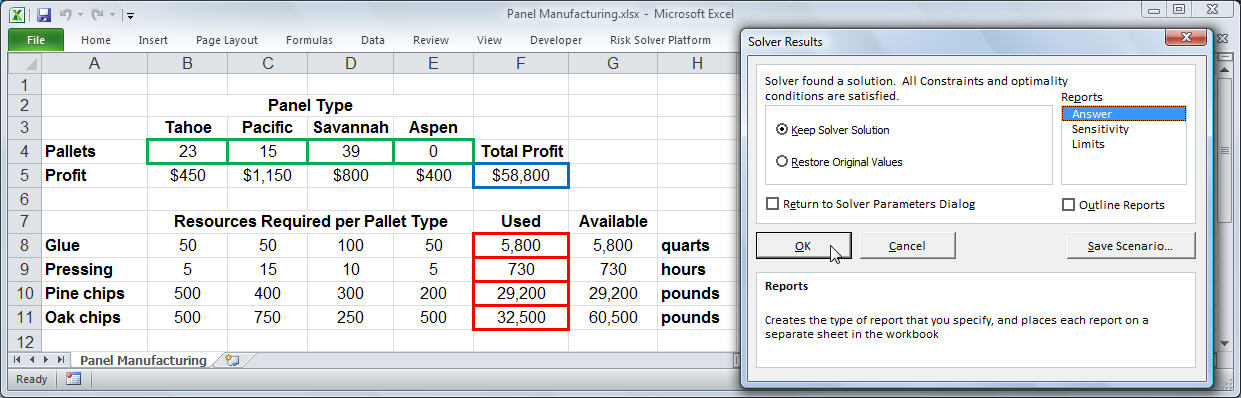Click Cancel in Solver Results
1241x398 pixels.
tap(907, 245)
